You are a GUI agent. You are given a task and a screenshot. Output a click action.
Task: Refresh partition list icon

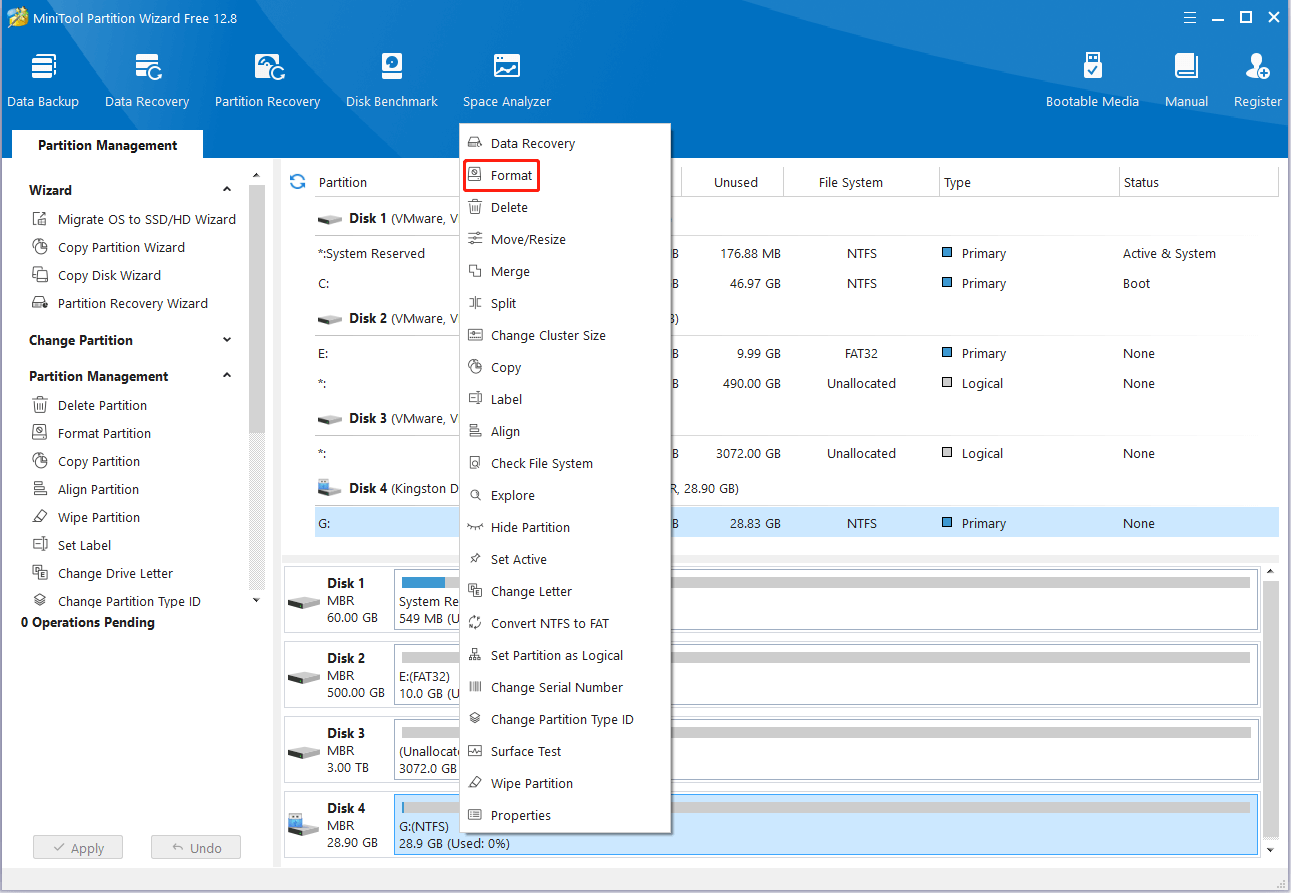pyautogui.click(x=297, y=182)
